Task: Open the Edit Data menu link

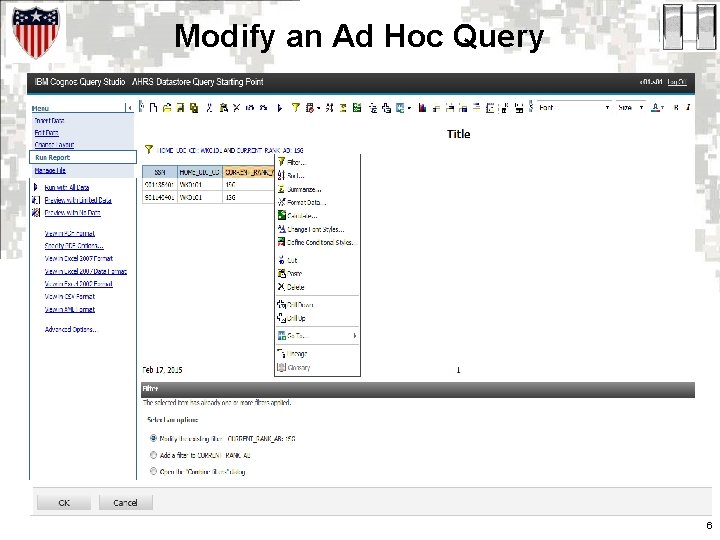Action: pyautogui.click(x=46, y=133)
